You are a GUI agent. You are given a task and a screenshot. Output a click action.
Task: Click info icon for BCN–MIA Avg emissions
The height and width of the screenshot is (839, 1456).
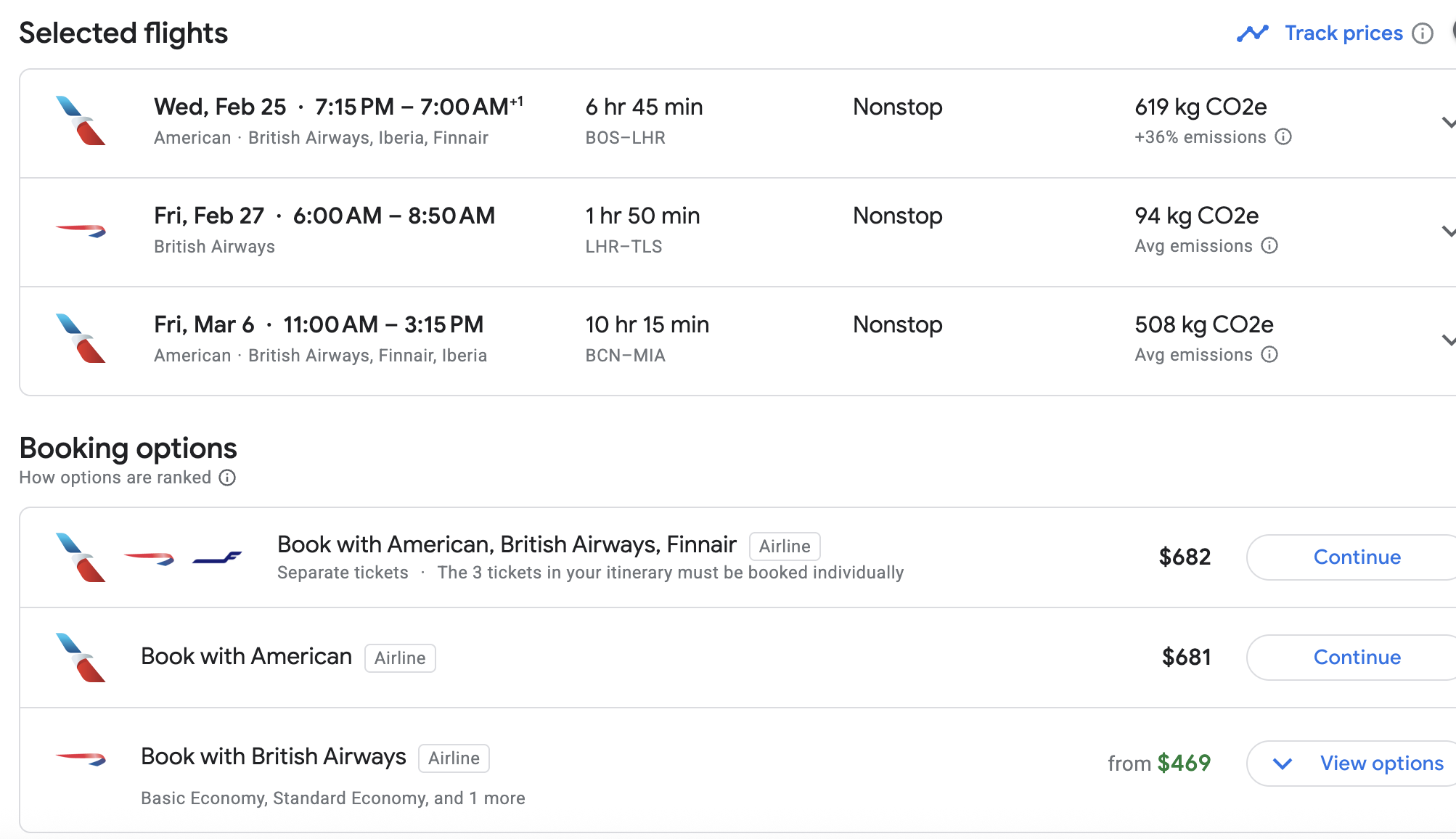click(1269, 355)
